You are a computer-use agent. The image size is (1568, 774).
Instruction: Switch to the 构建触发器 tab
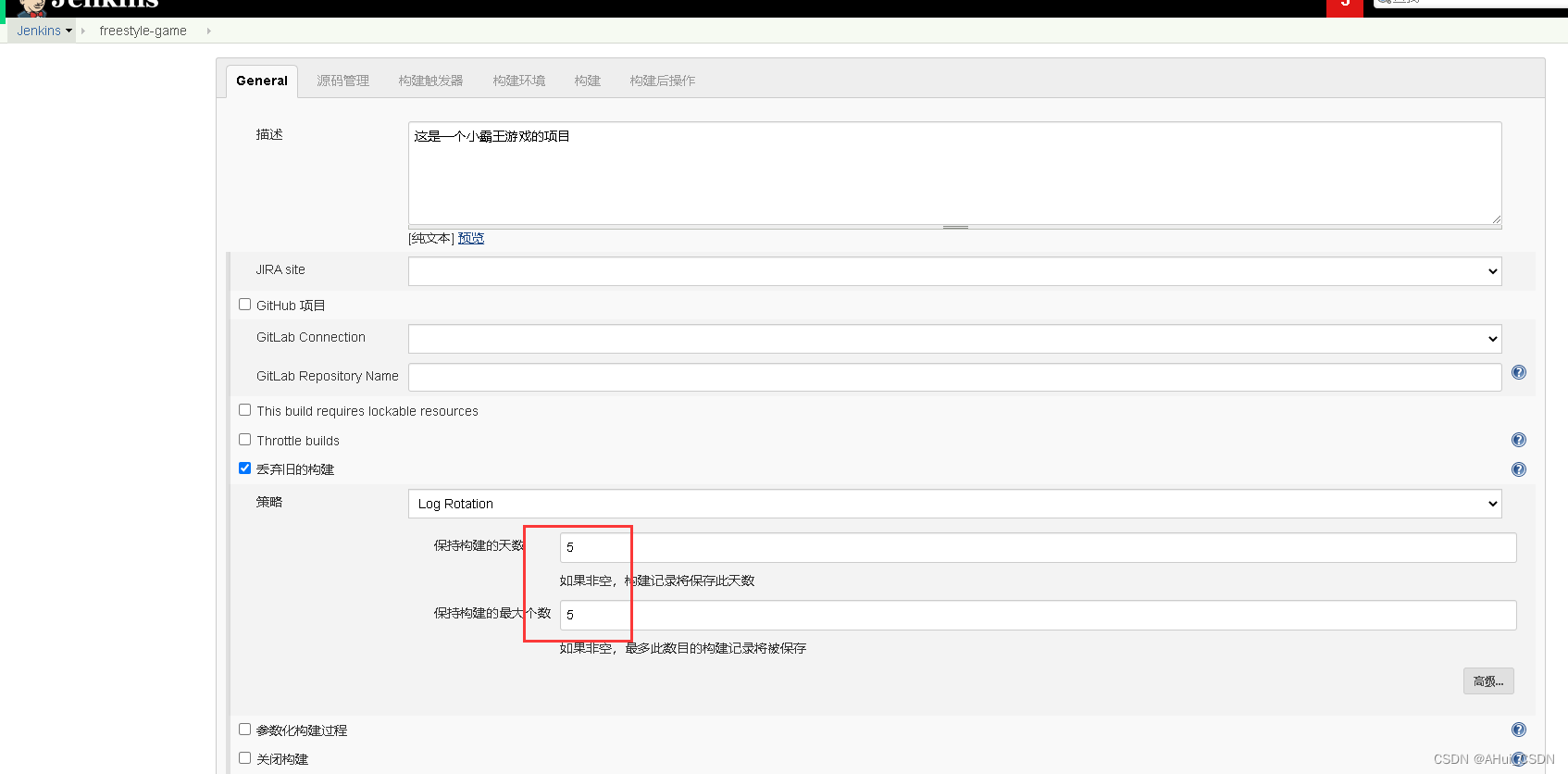[431, 81]
